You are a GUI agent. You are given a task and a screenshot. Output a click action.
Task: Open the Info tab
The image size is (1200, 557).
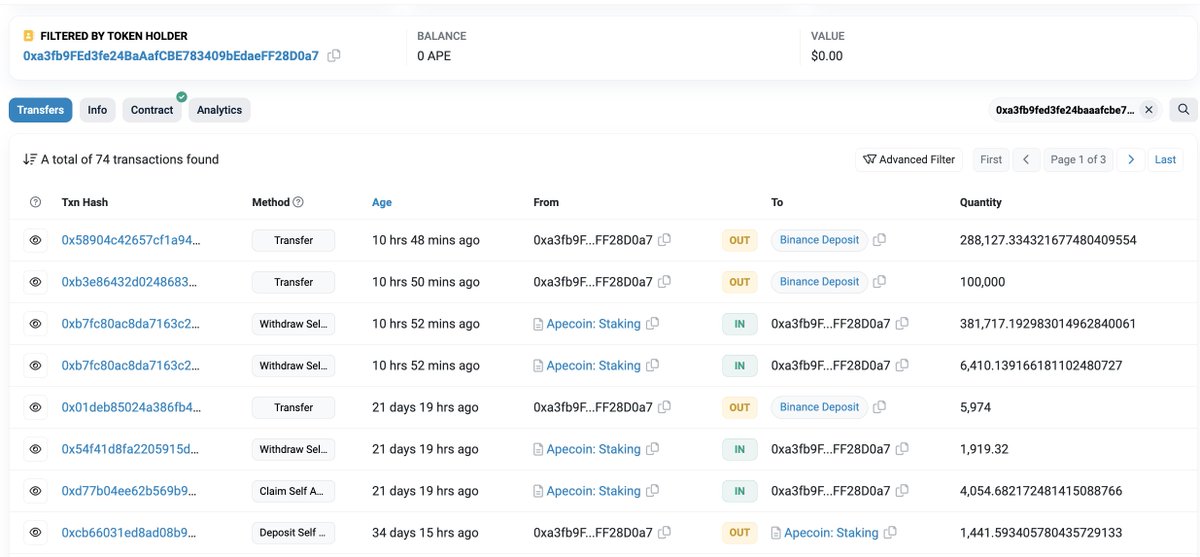point(97,110)
